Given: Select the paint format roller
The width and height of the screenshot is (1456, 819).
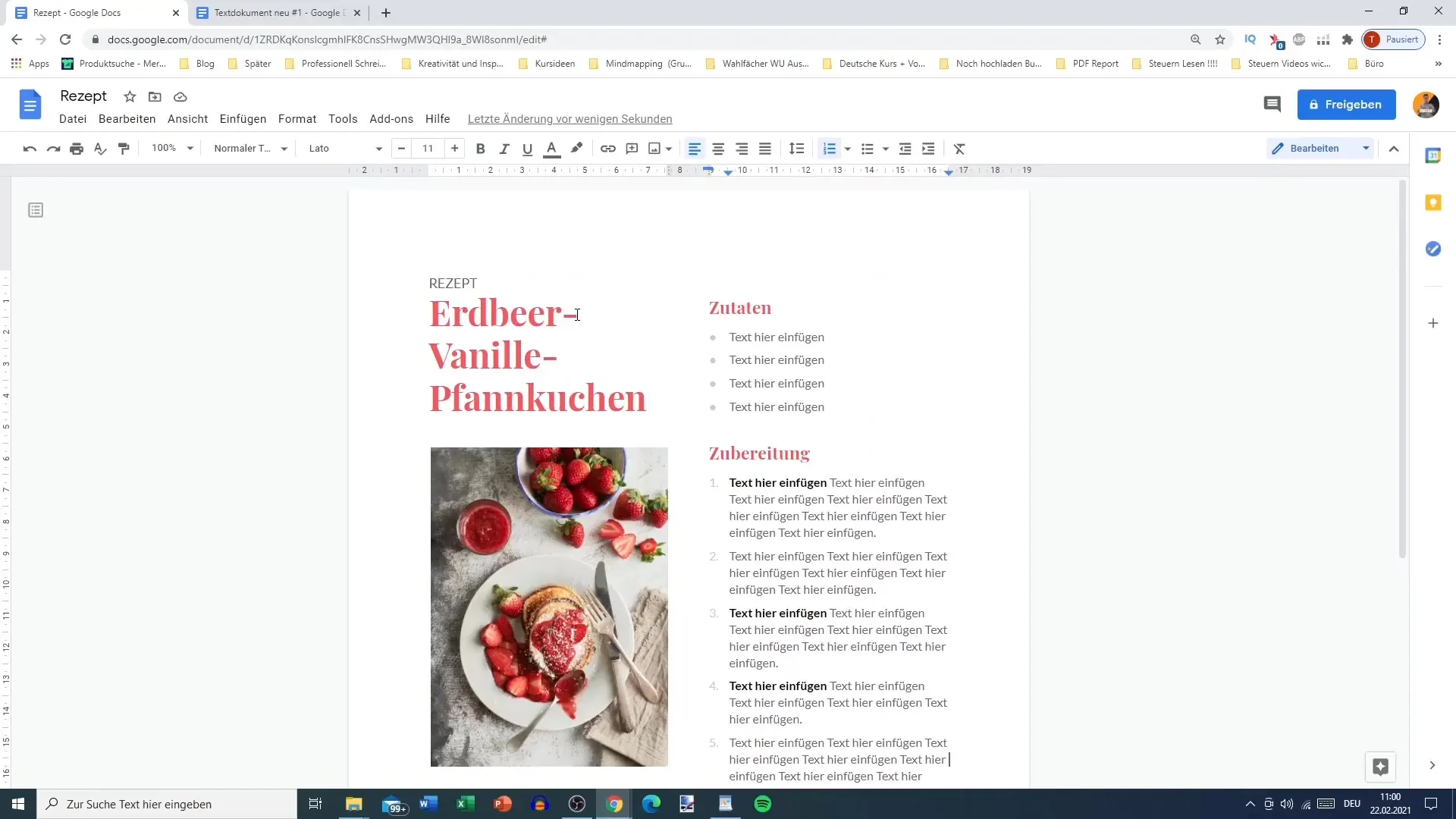Looking at the screenshot, I should (124, 149).
